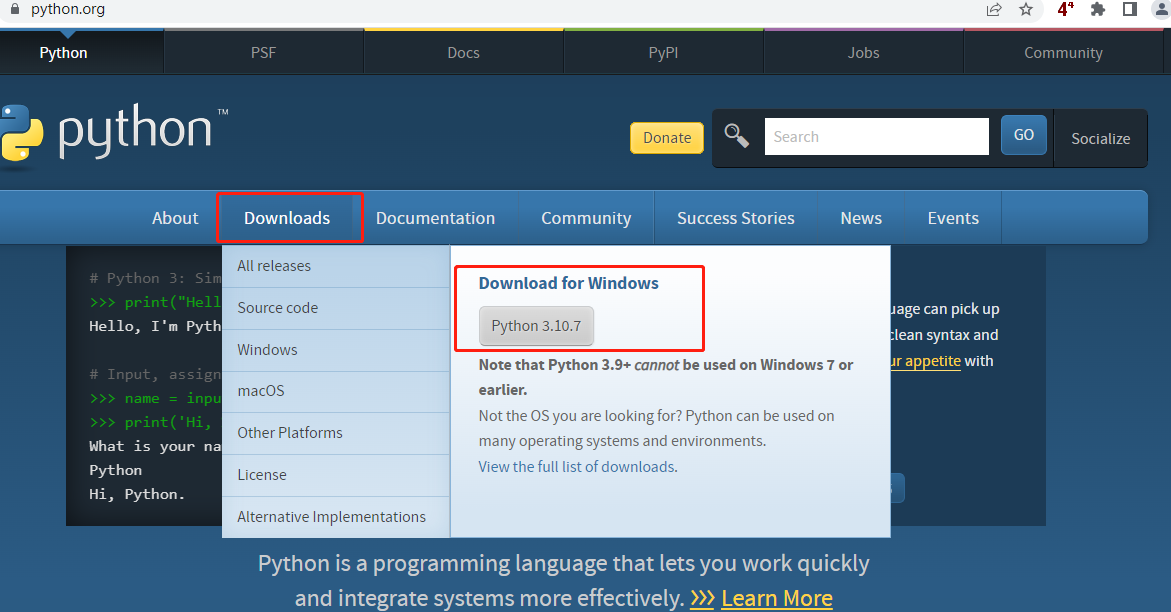Select Source code in Downloads dropdown

(335, 308)
